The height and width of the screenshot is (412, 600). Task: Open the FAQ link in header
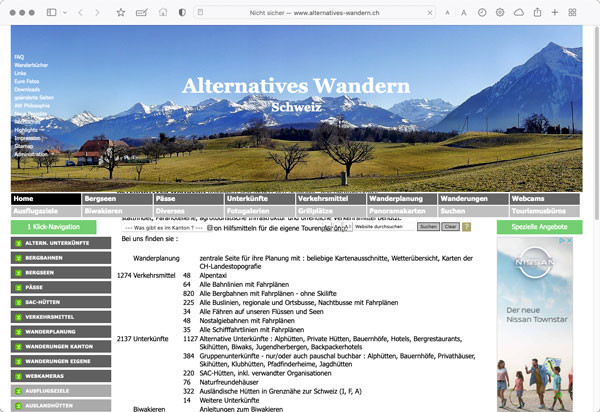tap(19, 57)
